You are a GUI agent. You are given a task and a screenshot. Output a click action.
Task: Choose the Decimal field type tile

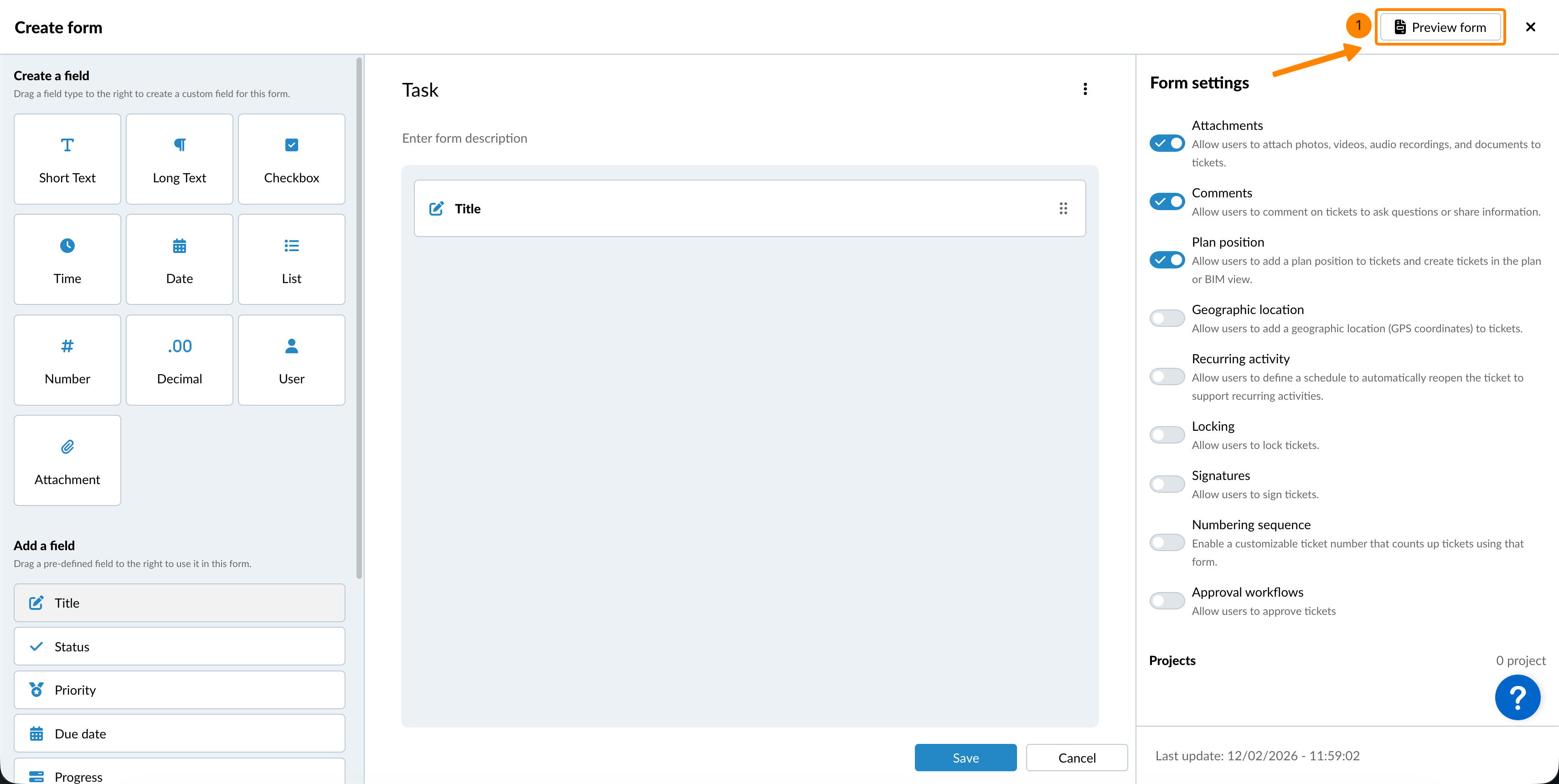(x=179, y=360)
